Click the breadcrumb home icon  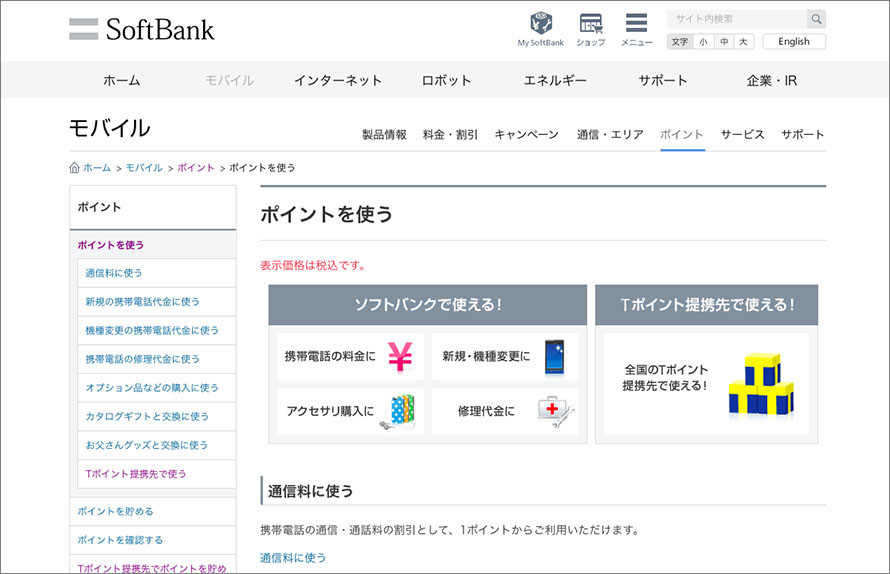(74, 167)
